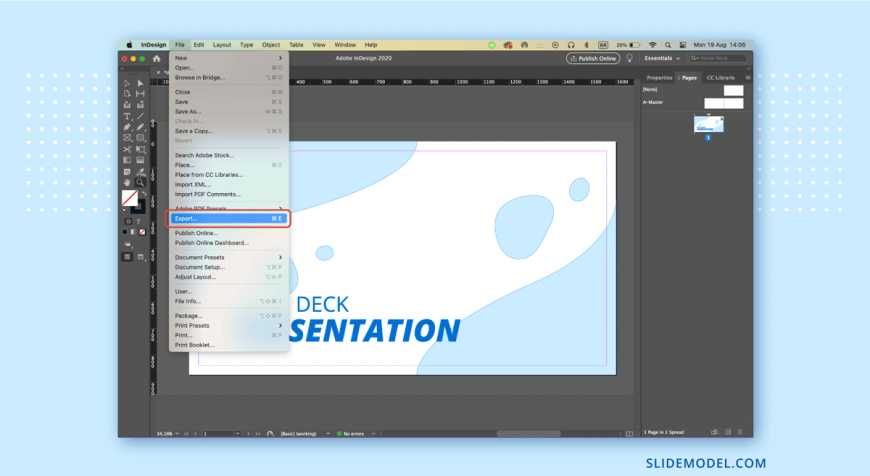Click the lightbulb Learn icon

click(x=630, y=58)
